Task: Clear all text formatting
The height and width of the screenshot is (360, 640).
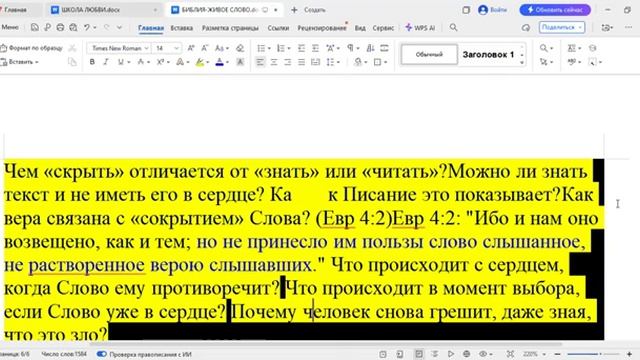Action: tap(240, 48)
